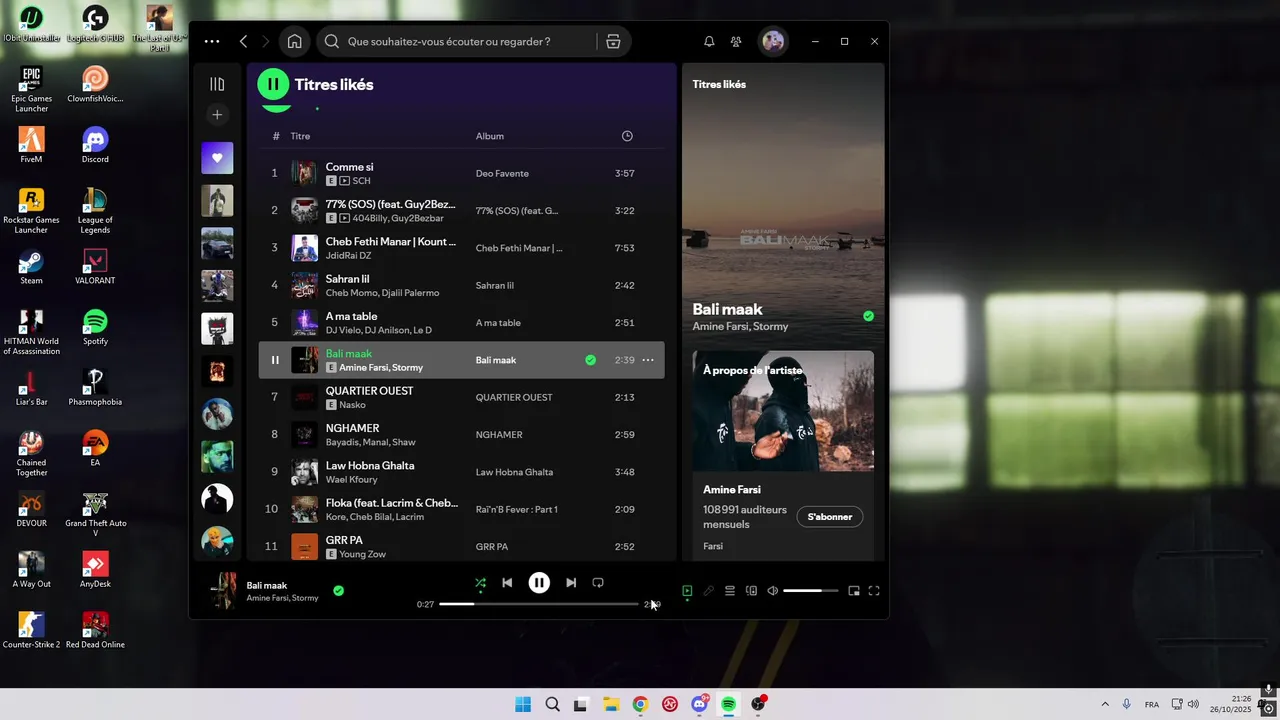This screenshot has height=720, width=1280.
Task: Seek on the song progress bar
Action: point(538,604)
